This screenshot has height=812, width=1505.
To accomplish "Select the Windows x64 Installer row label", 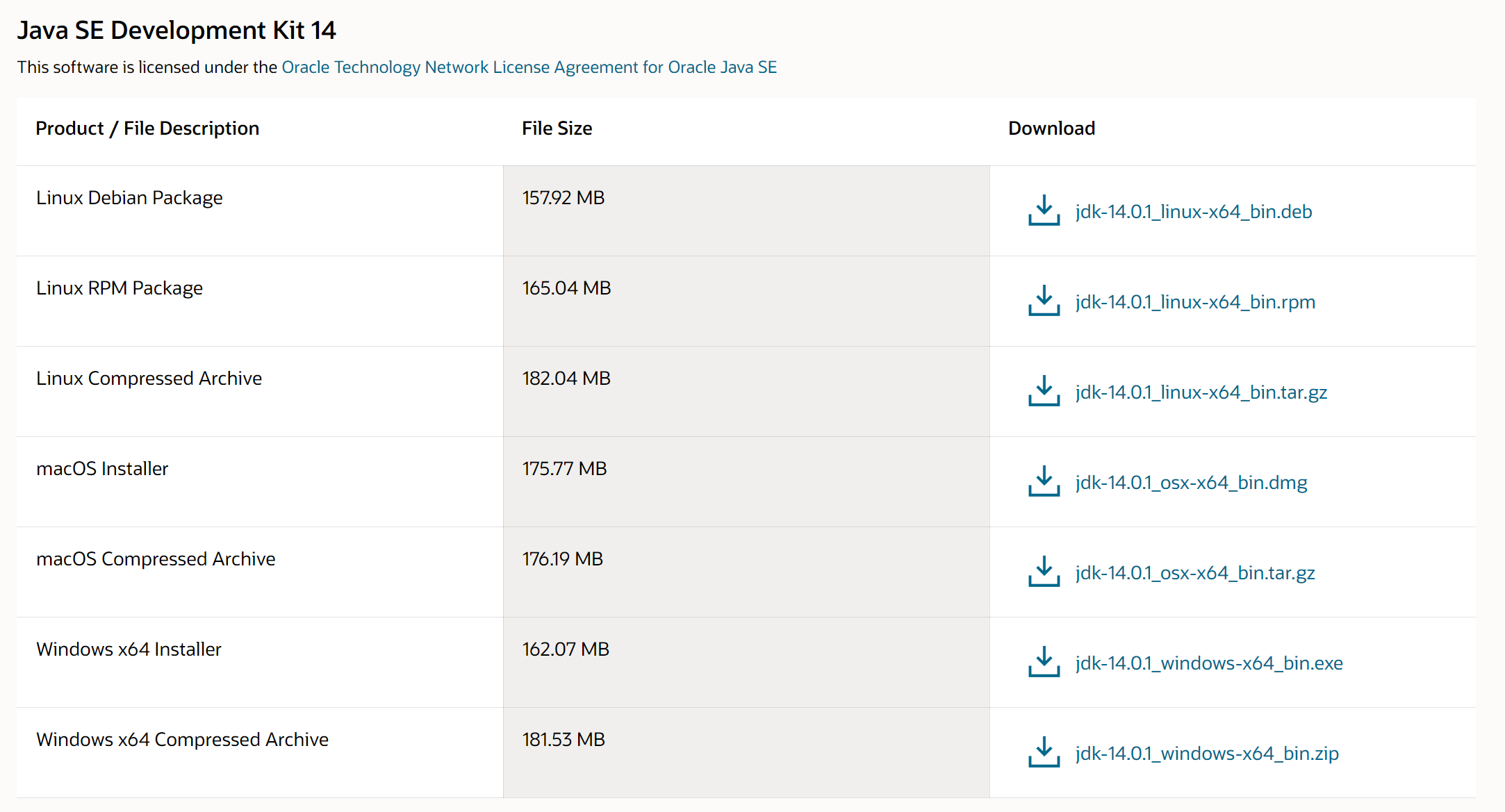I will coord(129,649).
